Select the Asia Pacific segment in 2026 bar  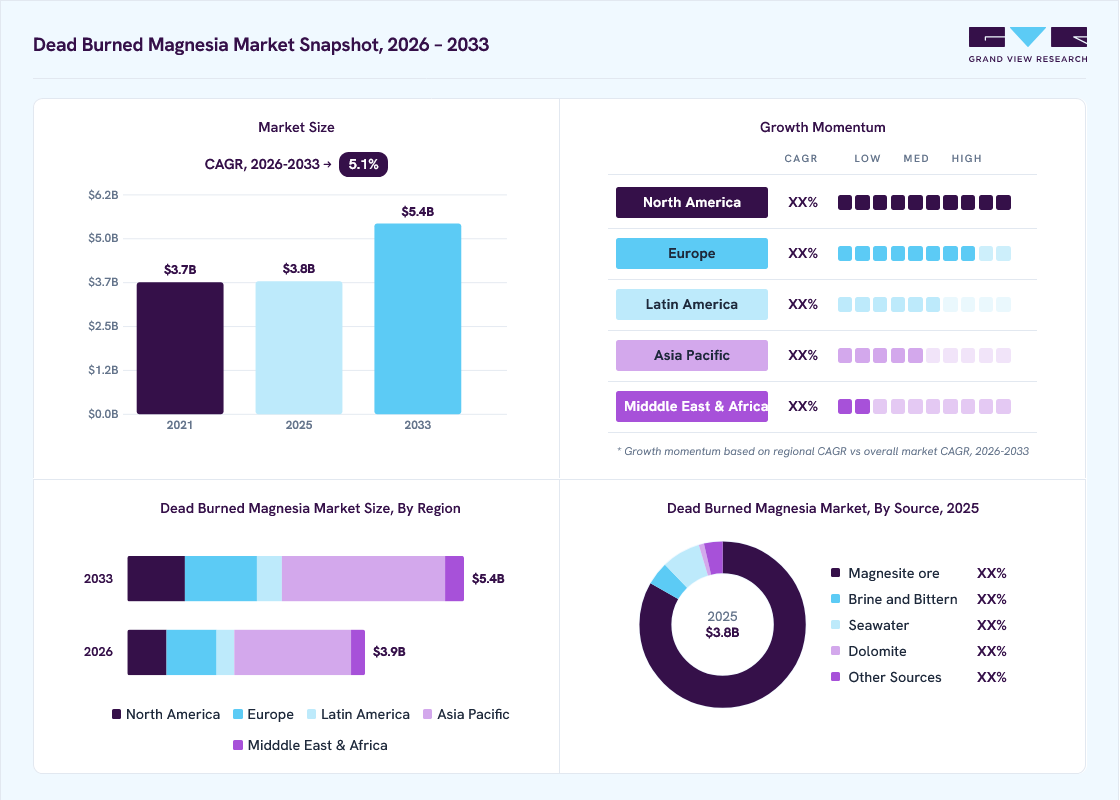[x=293, y=652]
